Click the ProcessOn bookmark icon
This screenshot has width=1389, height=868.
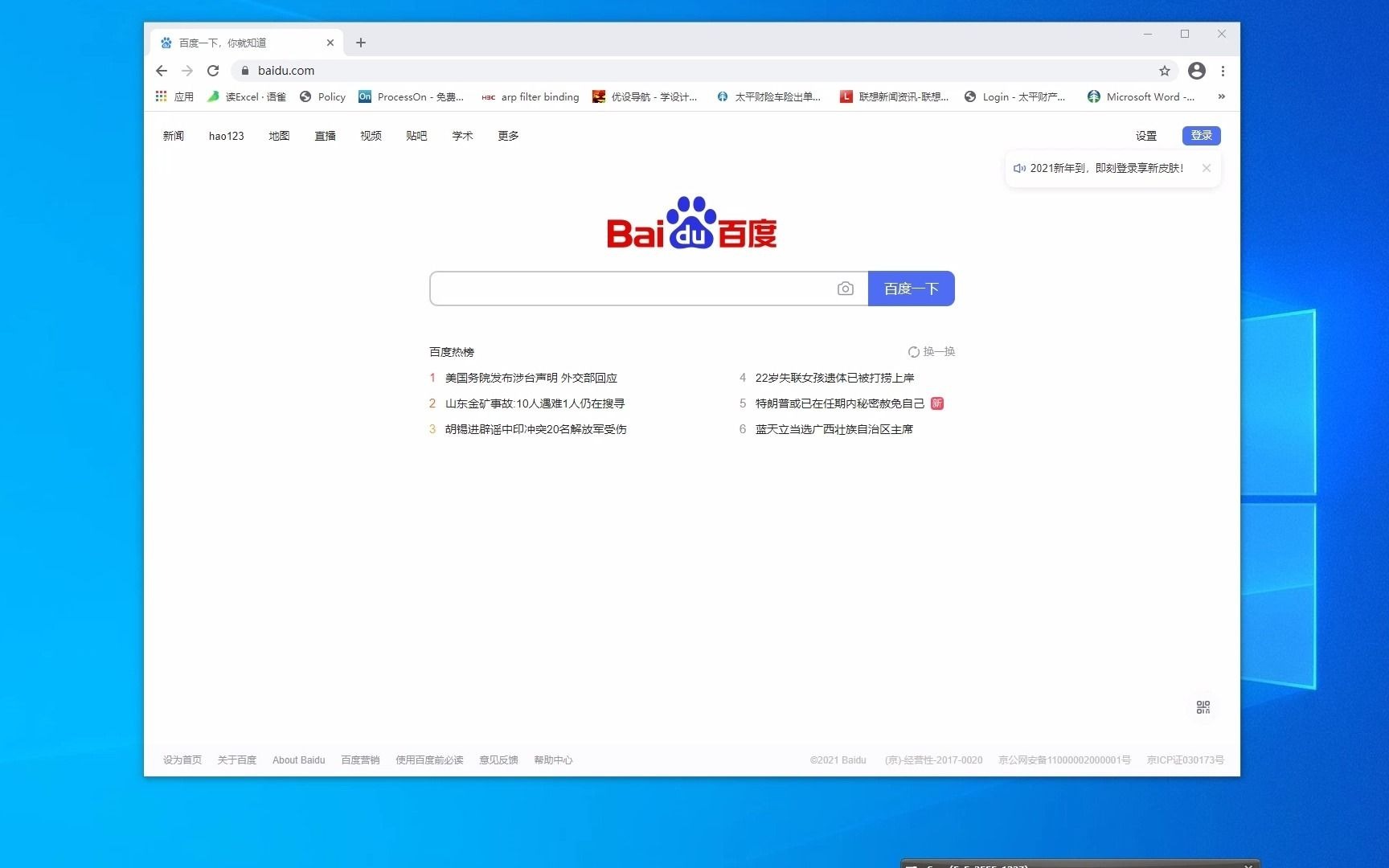click(x=364, y=96)
